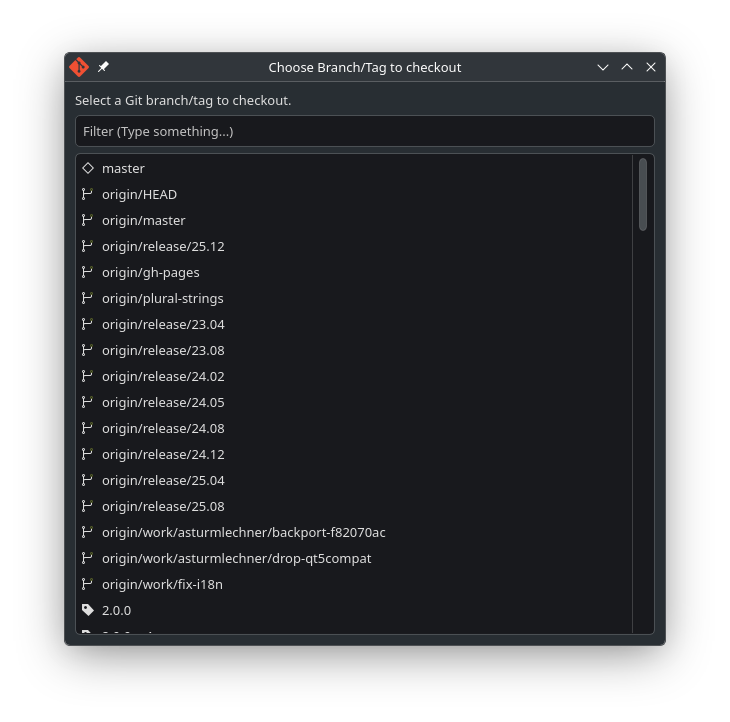Image resolution: width=730 pixels, height=722 pixels.
Task: Click branch icon next to origin/plural-strings
Action: pos(88,298)
